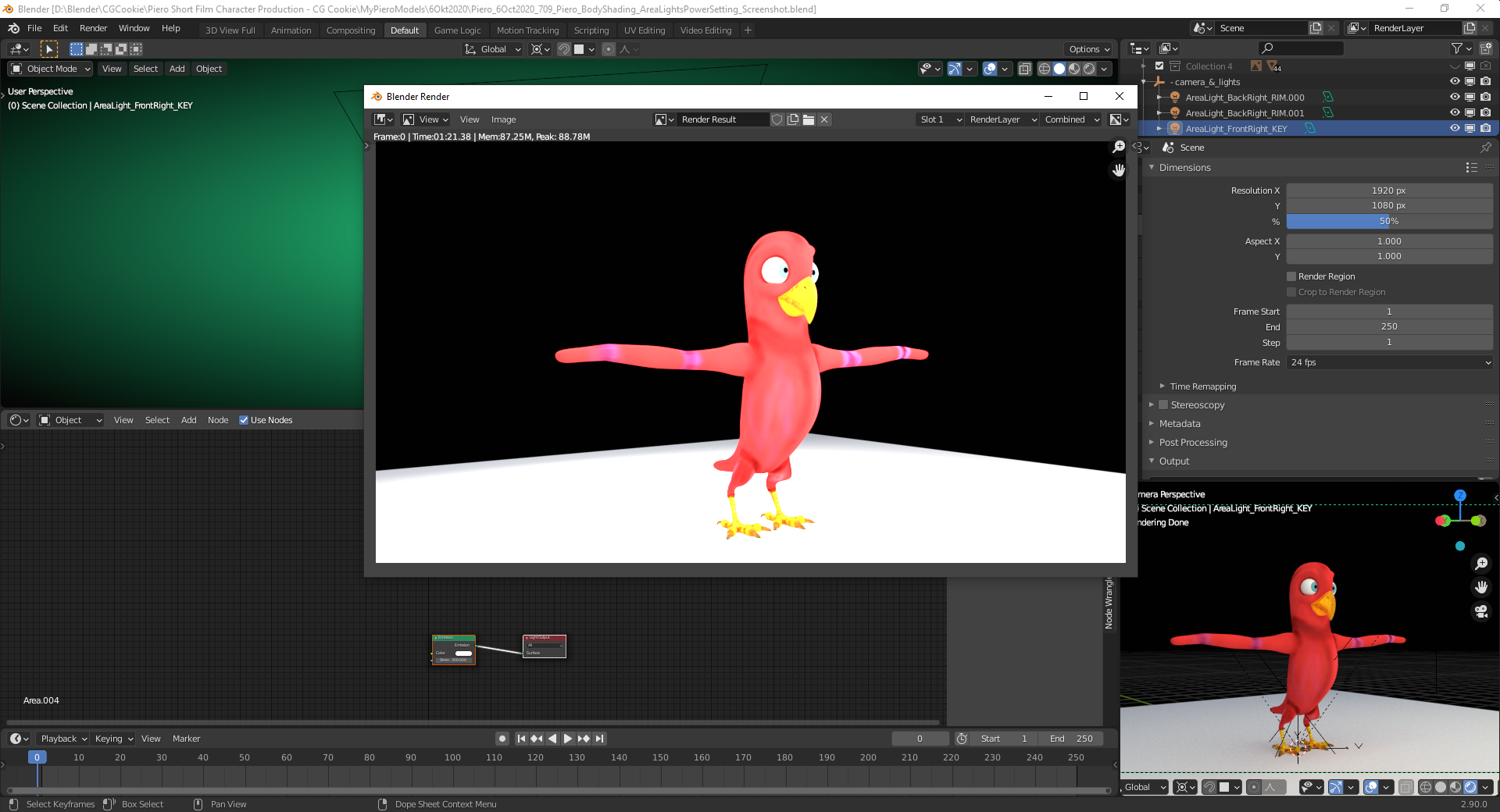The height and width of the screenshot is (812, 1500).
Task: Click the pin icon in properties header
Action: point(1486,148)
